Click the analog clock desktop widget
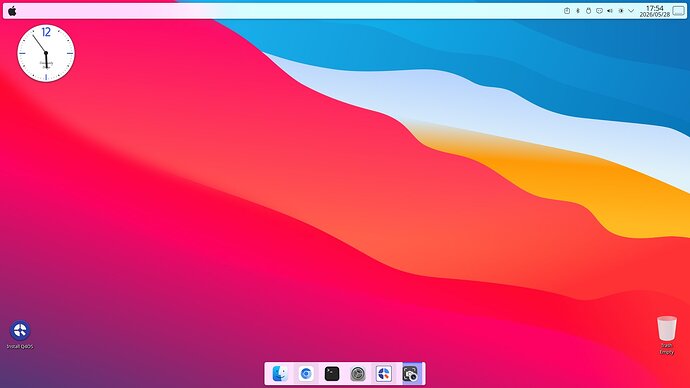 click(46, 53)
